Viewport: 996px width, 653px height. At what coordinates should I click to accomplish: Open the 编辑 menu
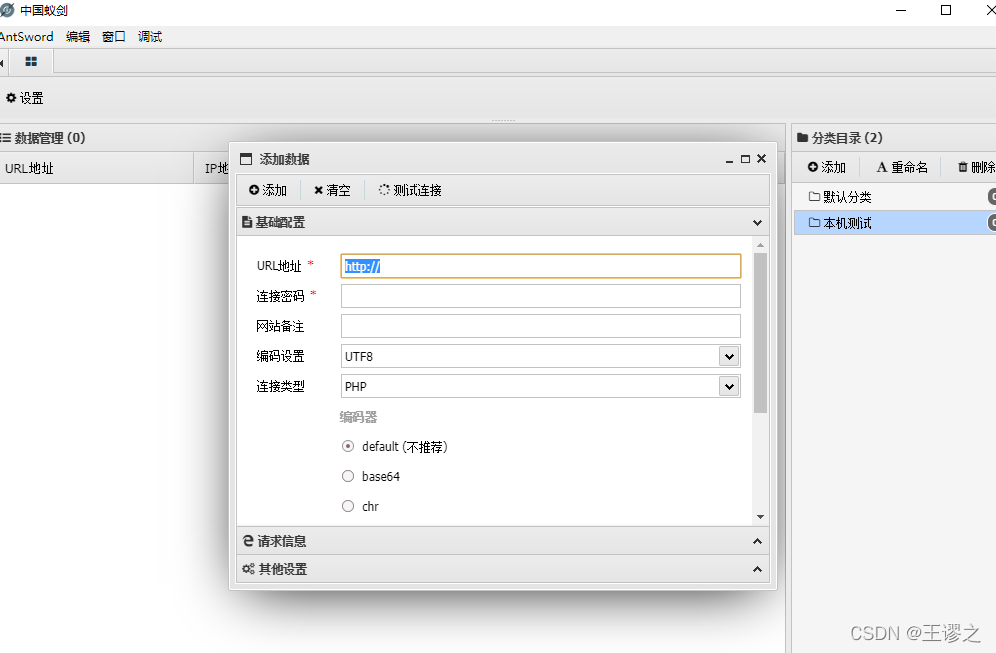[x=78, y=37]
